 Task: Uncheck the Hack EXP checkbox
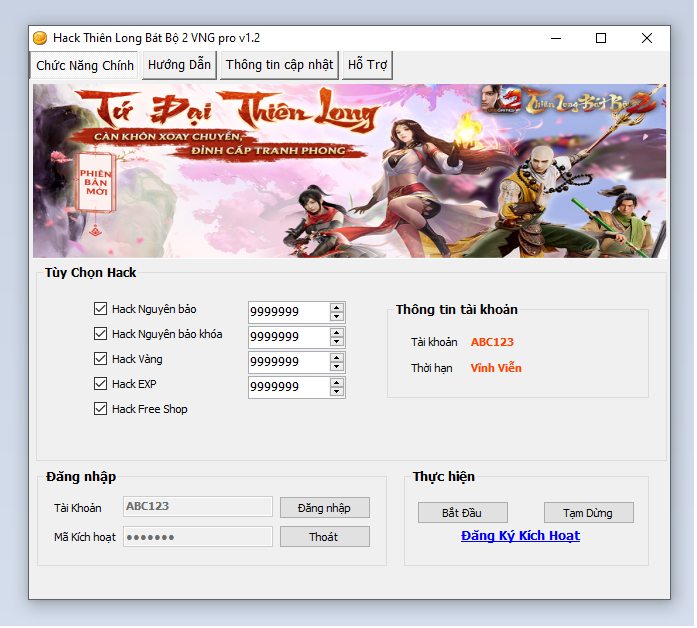click(x=100, y=384)
